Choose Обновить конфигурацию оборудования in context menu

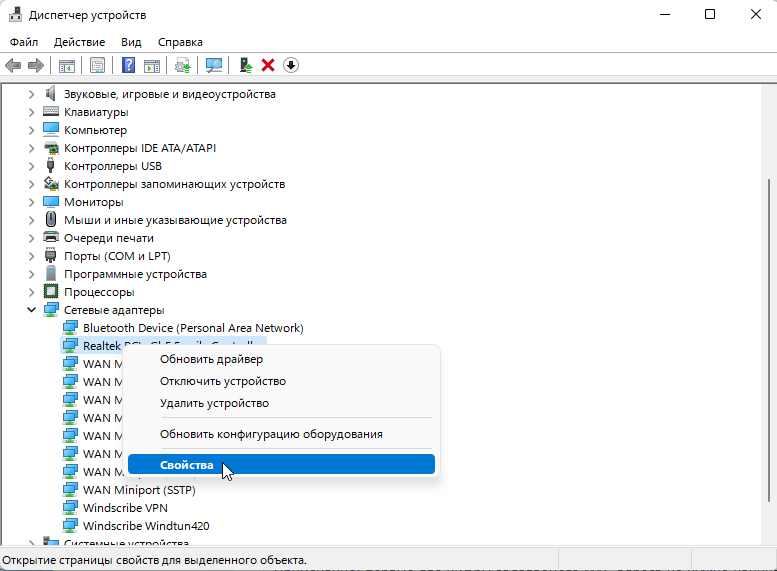pos(281,434)
